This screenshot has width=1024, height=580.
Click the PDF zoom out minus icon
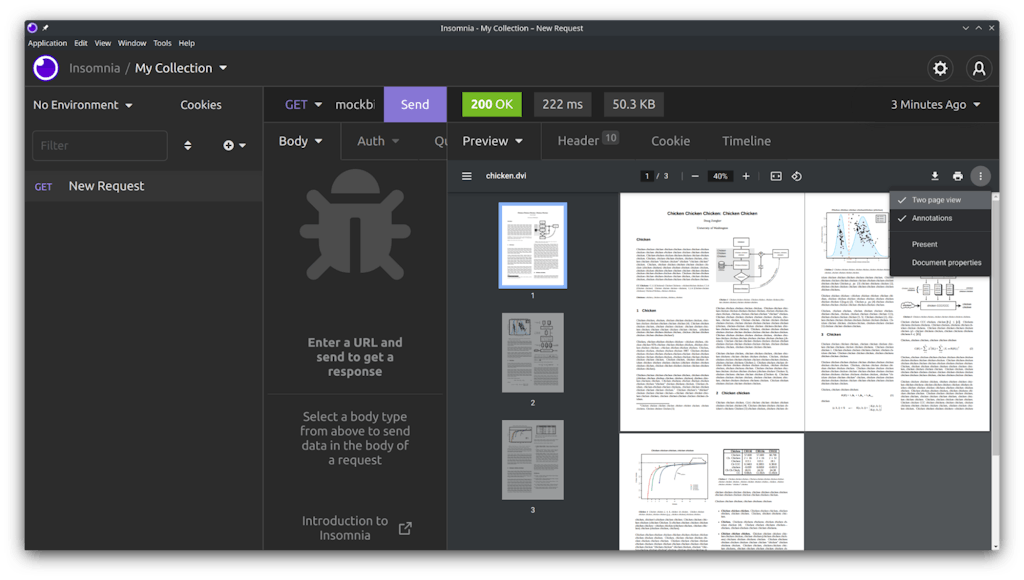click(x=695, y=176)
